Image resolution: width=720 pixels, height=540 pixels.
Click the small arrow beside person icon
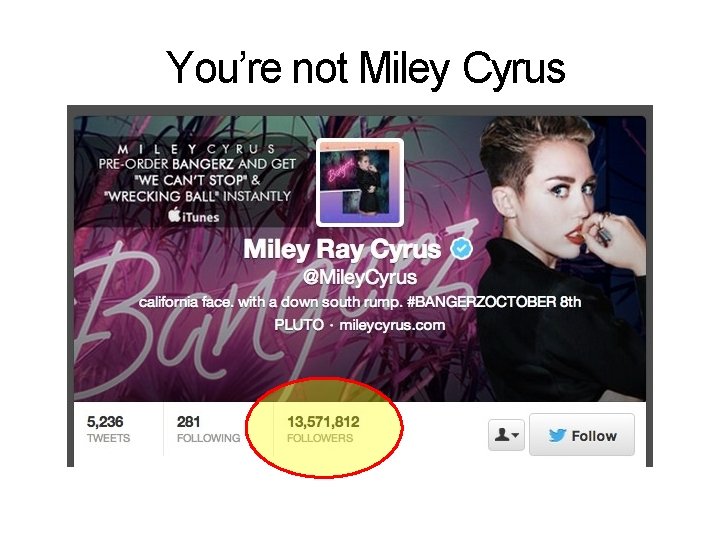coord(515,435)
